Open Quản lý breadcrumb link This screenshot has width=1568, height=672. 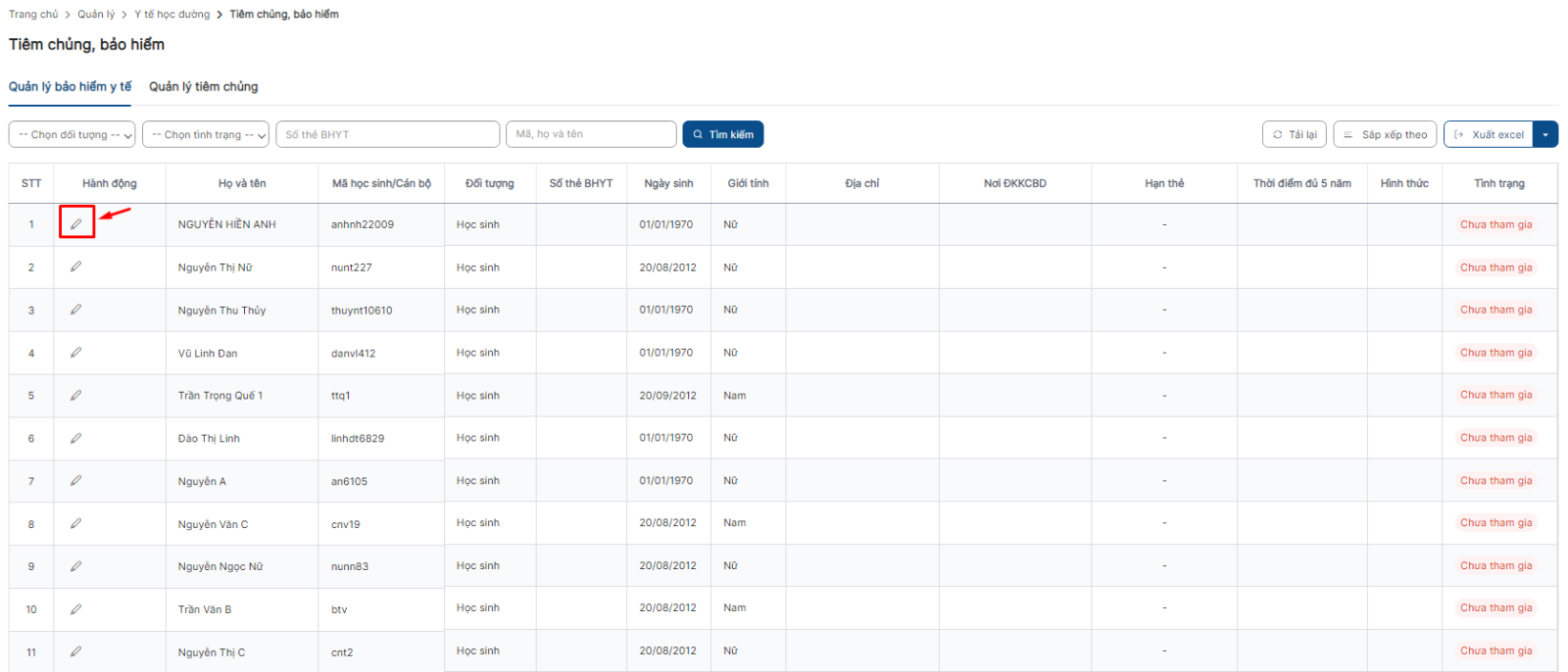pyautogui.click(x=96, y=15)
